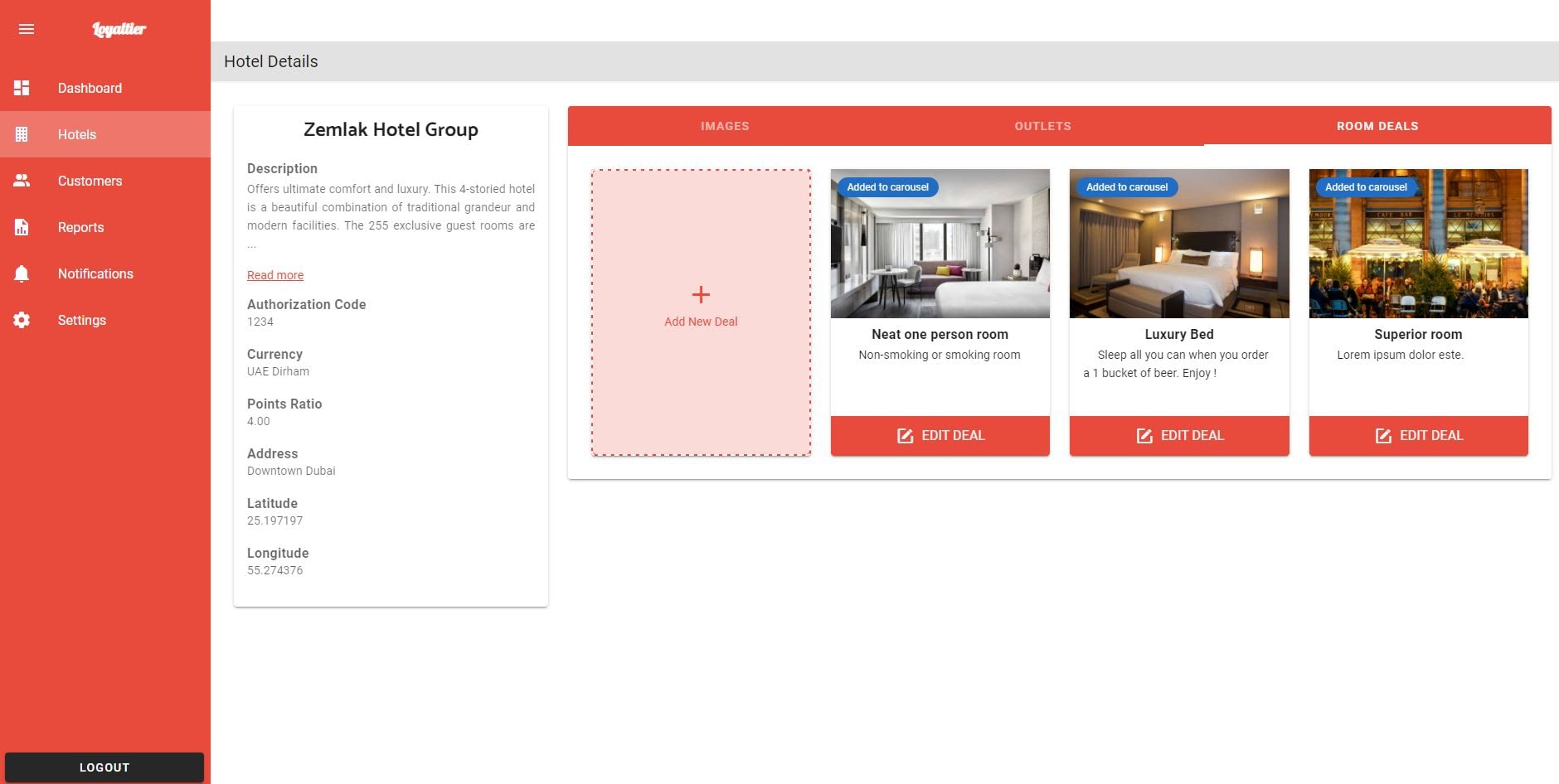This screenshot has width=1559, height=784.
Task: Click Hotel Details page heading
Action: coord(271,61)
